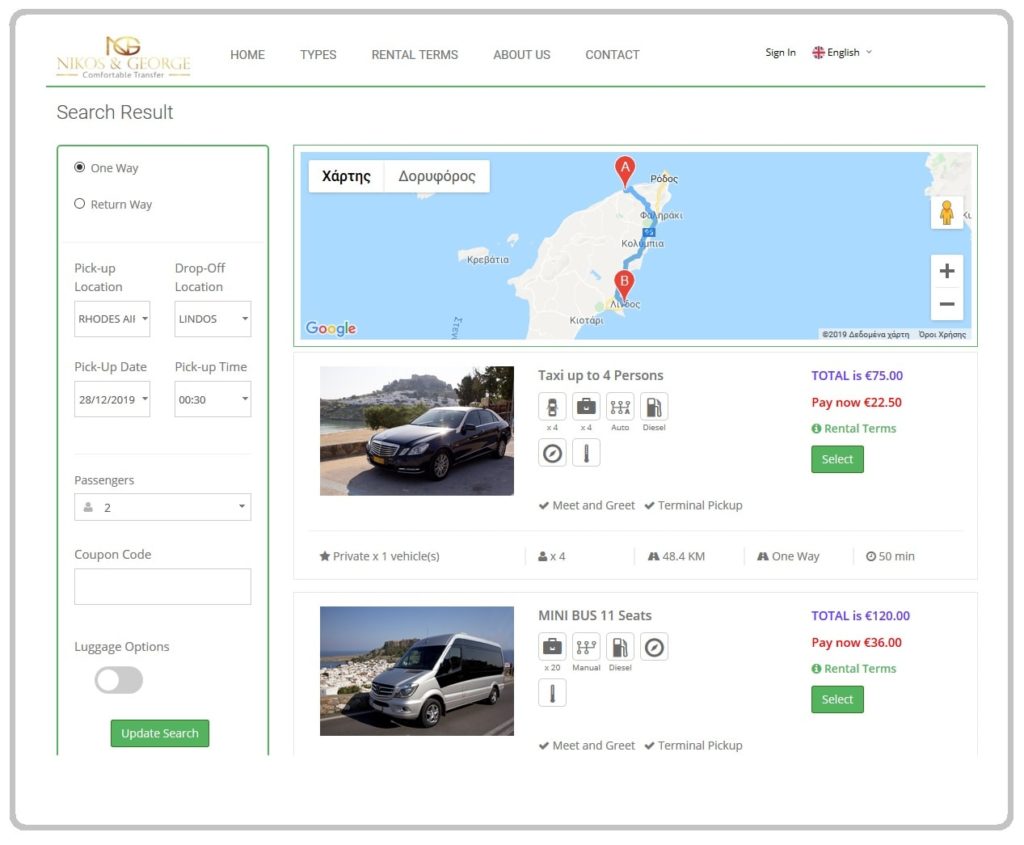
Task: Click the mini bus compass navigation icon
Action: click(x=654, y=647)
